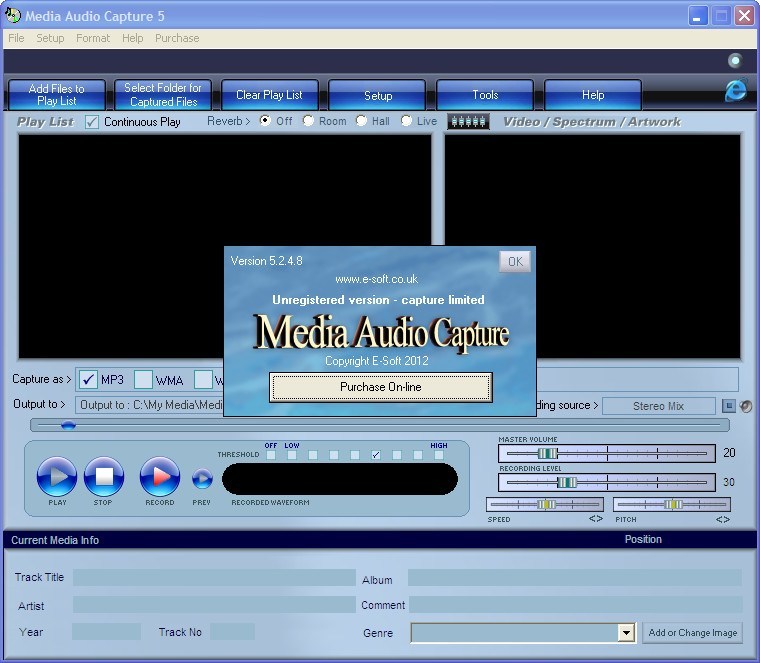The width and height of the screenshot is (760, 663).
Task: Click the Master Volume slider handle
Action: (x=547, y=453)
